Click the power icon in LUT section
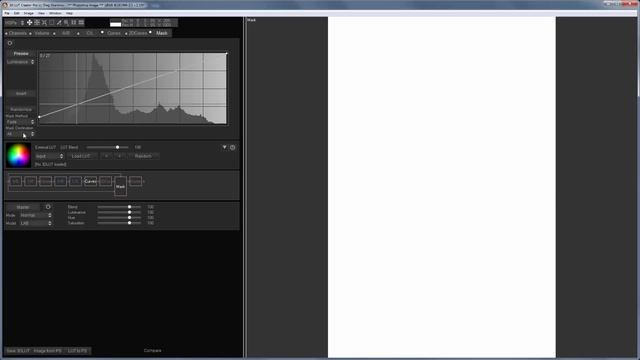 pos(233,147)
